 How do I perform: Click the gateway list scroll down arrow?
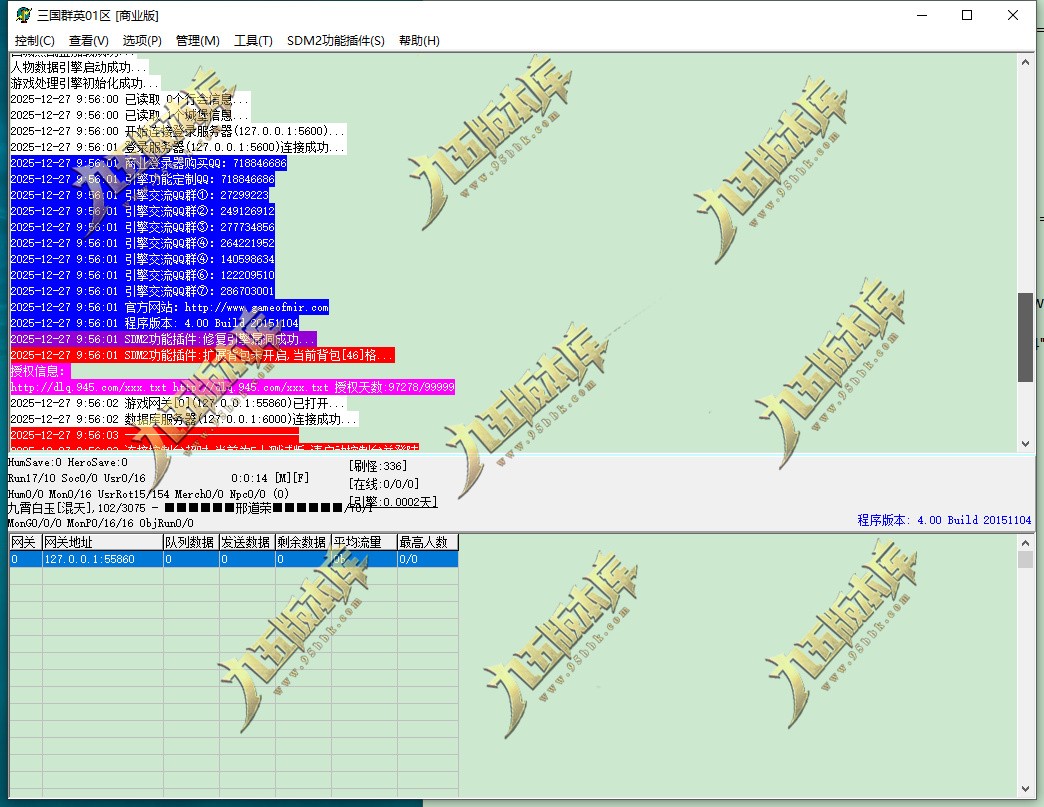pyautogui.click(x=1025, y=789)
